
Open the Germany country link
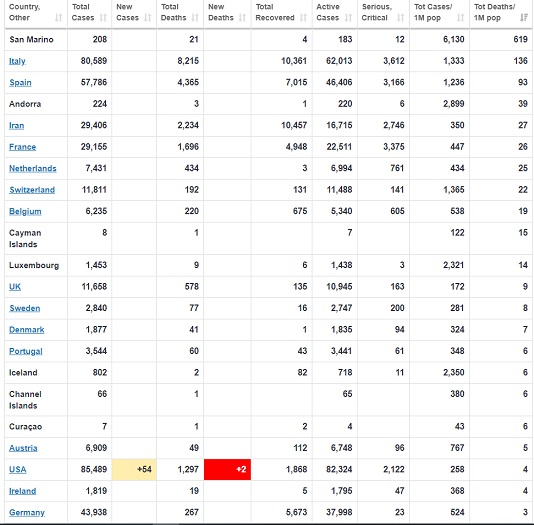(27, 512)
